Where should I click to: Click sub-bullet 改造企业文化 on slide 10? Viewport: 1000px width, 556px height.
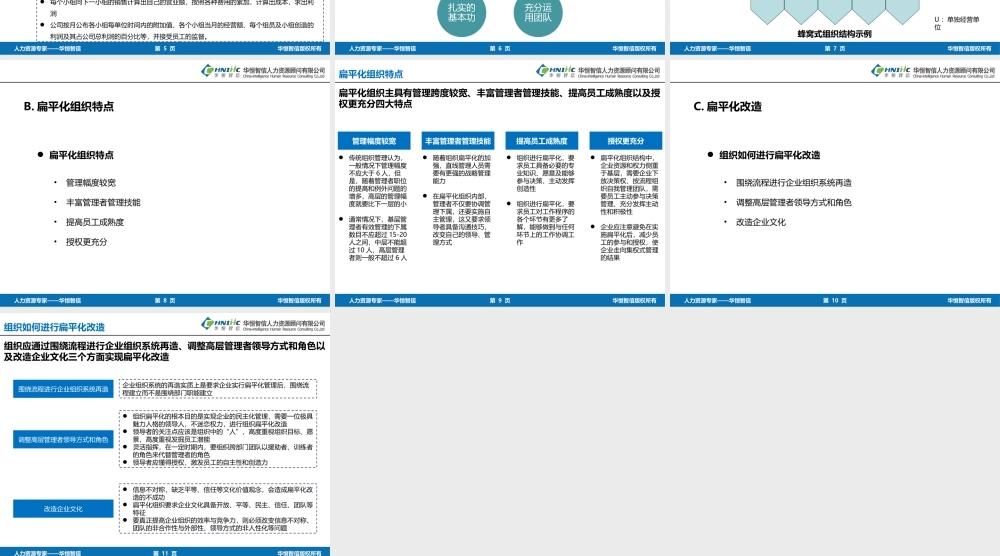pos(760,222)
